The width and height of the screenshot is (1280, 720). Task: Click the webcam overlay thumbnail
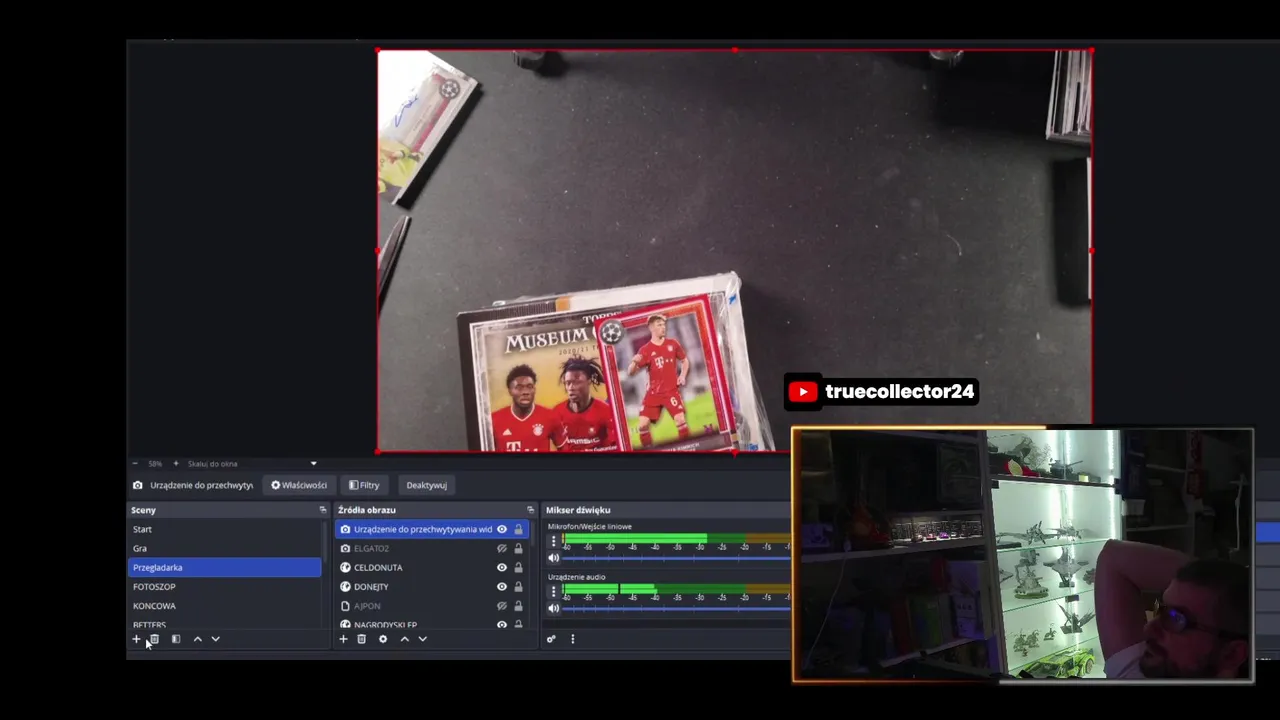pyautogui.click(x=1022, y=556)
